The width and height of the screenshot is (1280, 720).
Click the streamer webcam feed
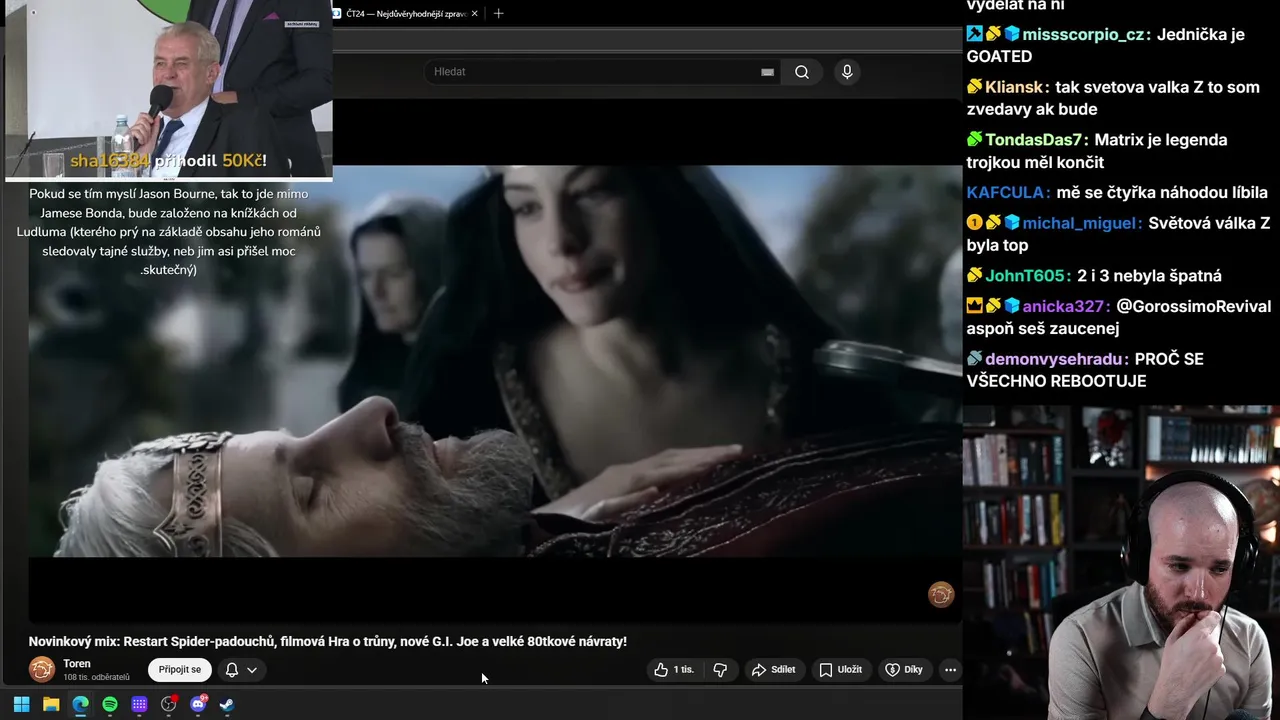pos(1121,562)
